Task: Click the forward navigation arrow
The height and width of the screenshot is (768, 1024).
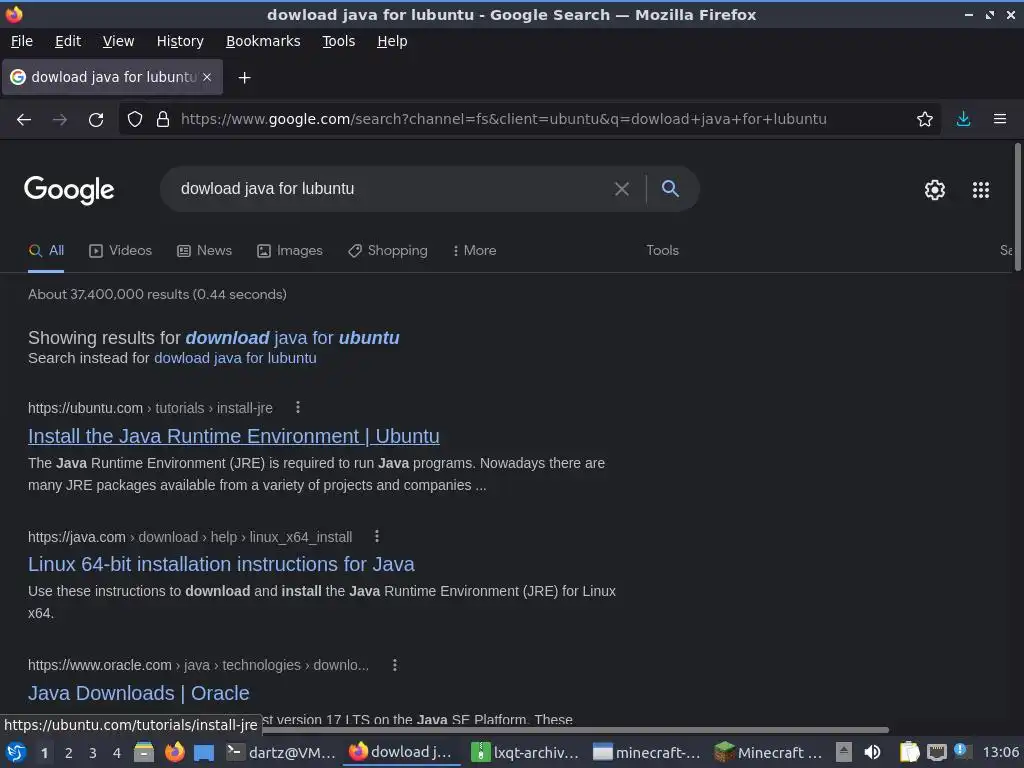Action: [59, 120]
